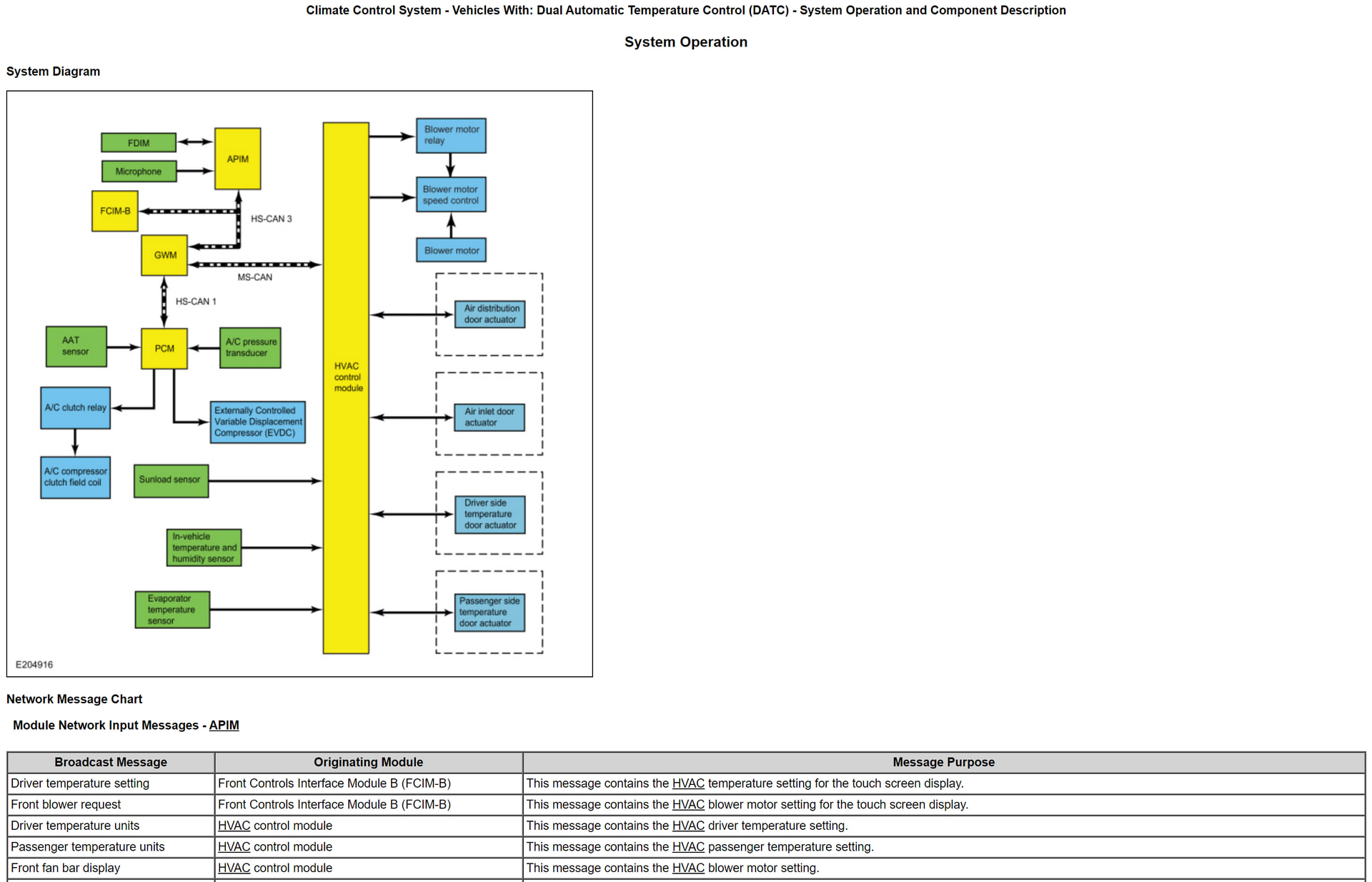Click the HVAC link in the Driver temperature units row
The image size is (1372, 882).
click(x=234, y=826)
